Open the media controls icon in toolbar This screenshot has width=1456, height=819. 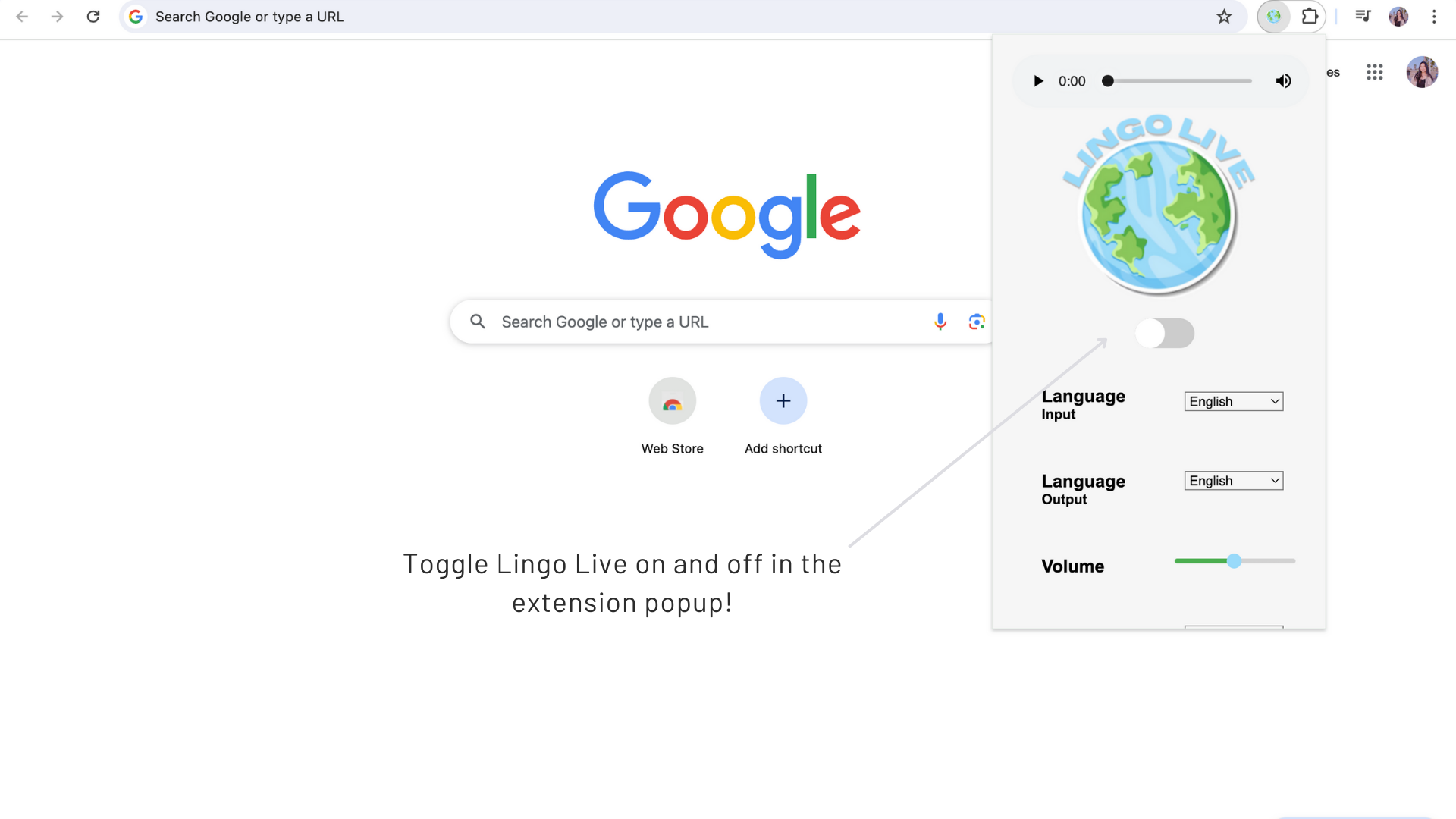point(1363,17)
